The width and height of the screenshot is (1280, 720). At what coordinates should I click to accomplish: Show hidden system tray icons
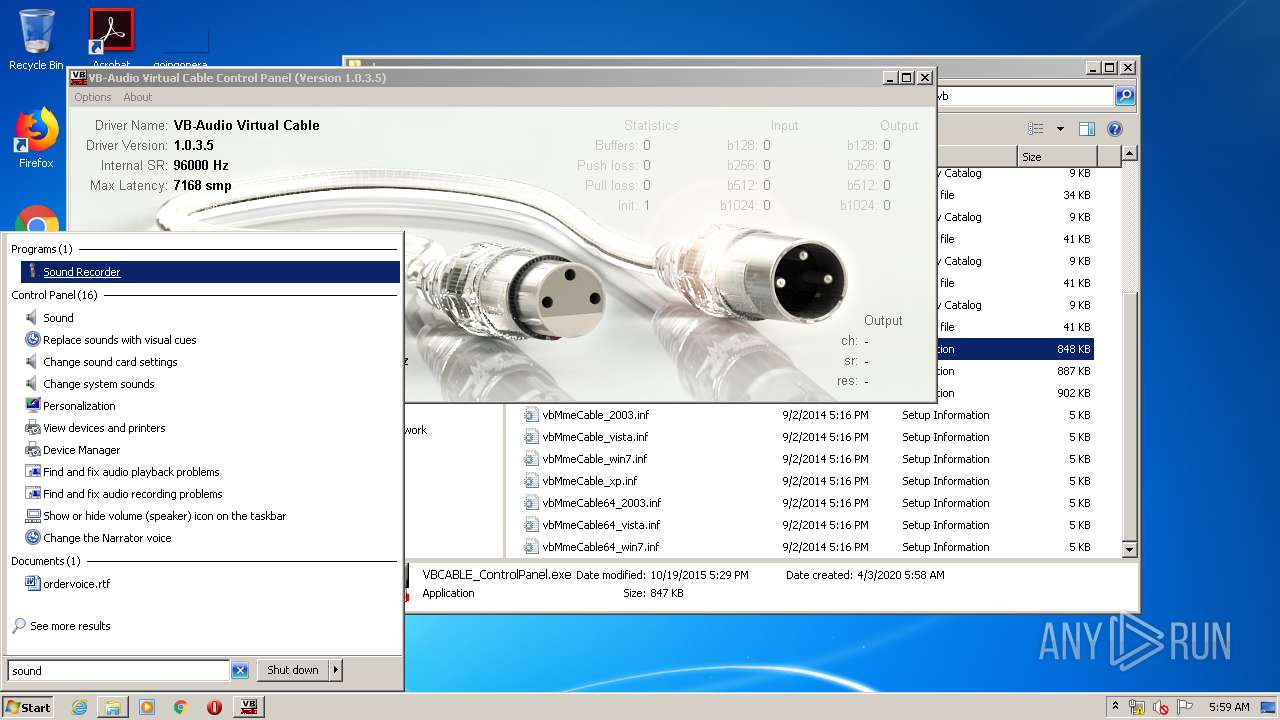coord(1116,707)
